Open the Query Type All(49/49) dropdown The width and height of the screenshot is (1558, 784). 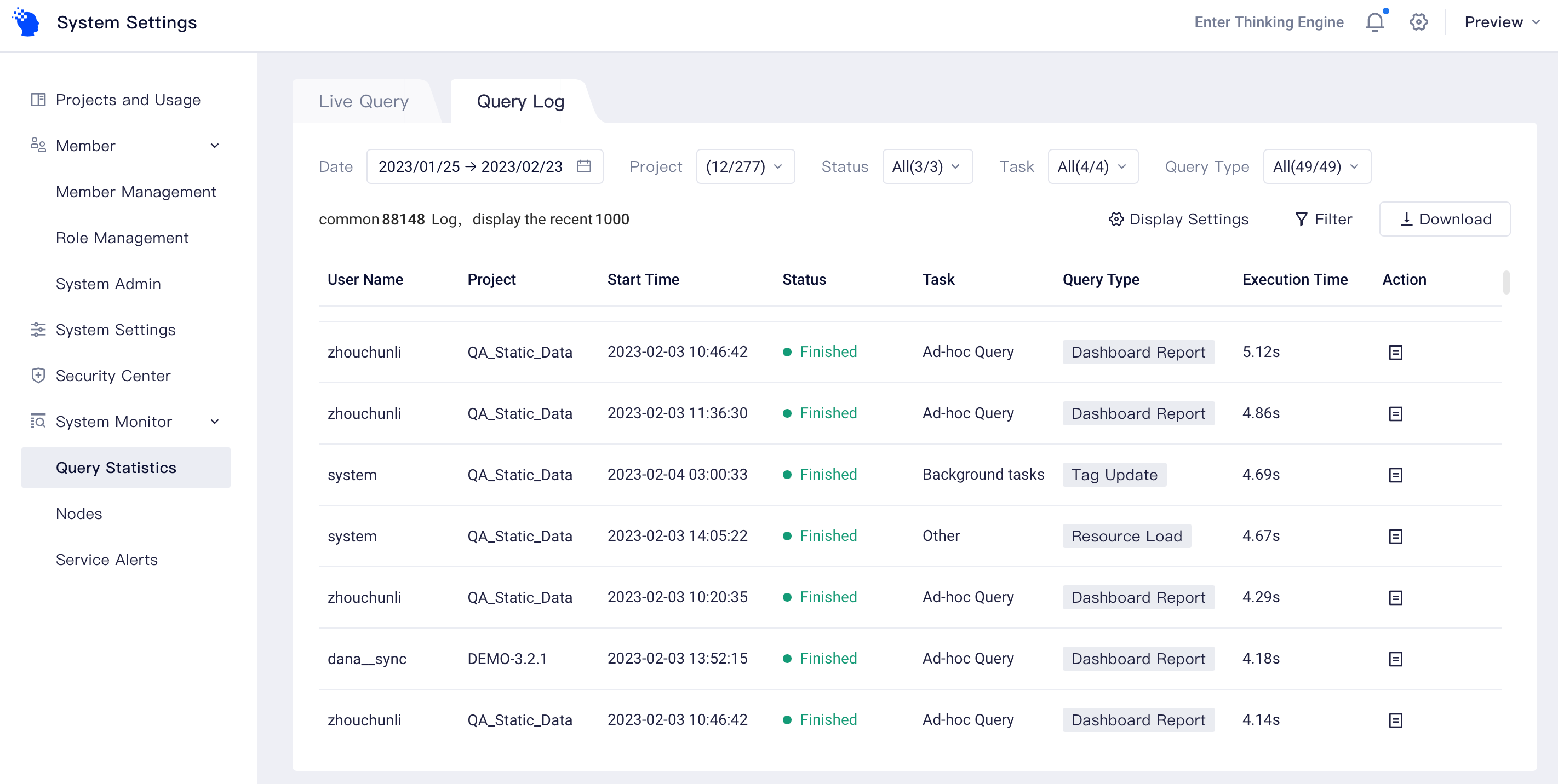pos(1316,166)
